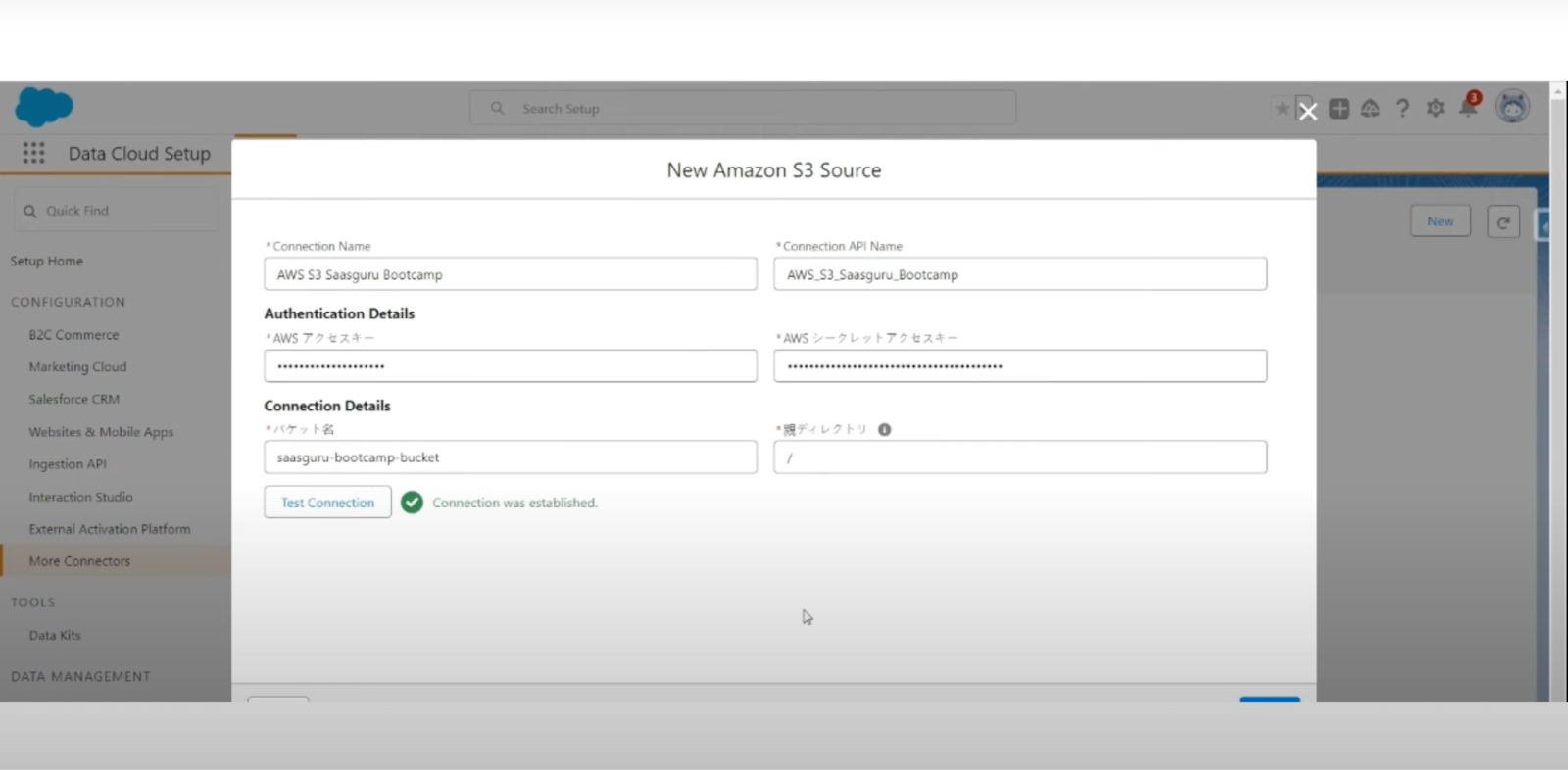Image resolution: width=1568 pixels, height=770 pixels.
Task: View notifications via the bell icon
Action: (1468, 106)
